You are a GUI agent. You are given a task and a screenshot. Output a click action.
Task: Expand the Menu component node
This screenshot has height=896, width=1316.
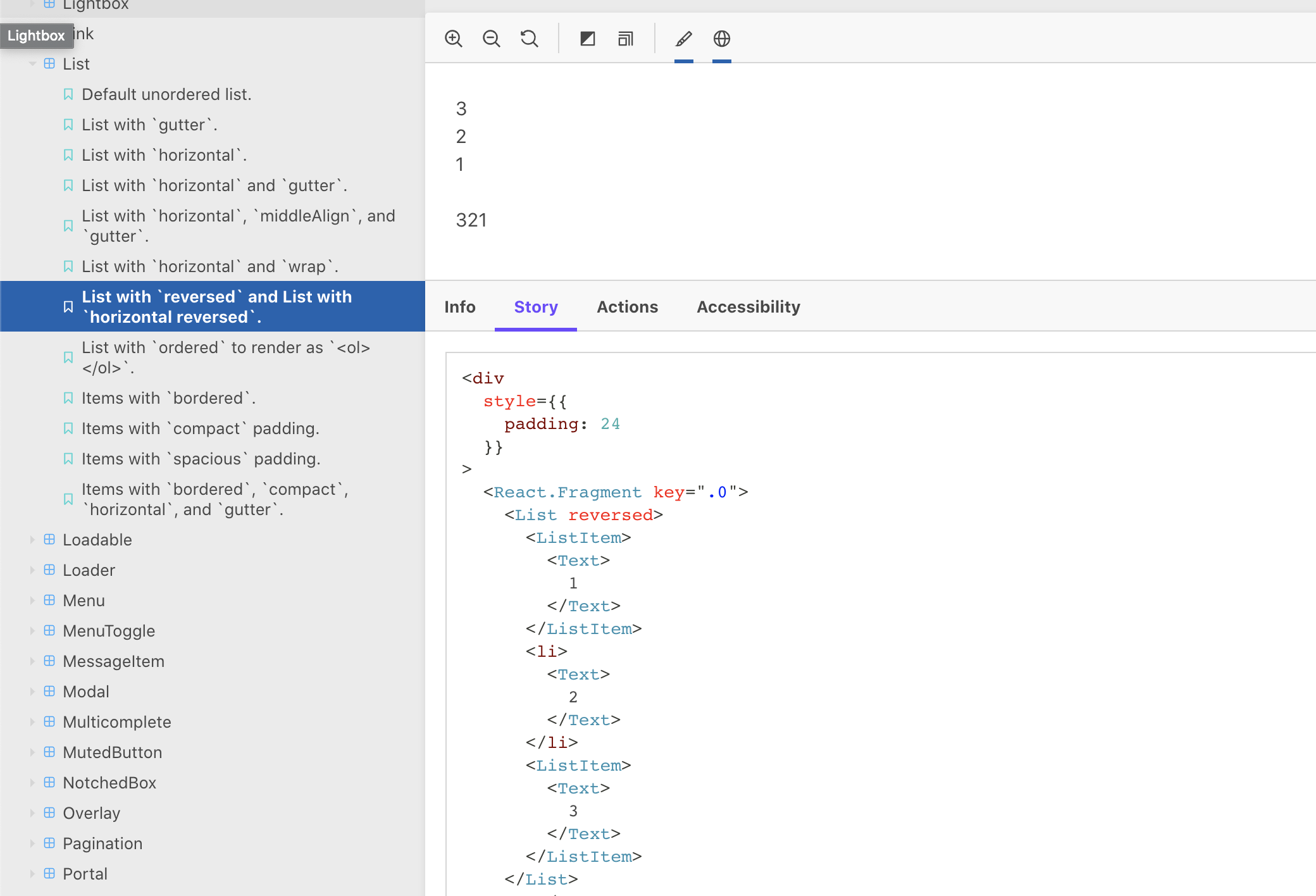pos(32,600)
